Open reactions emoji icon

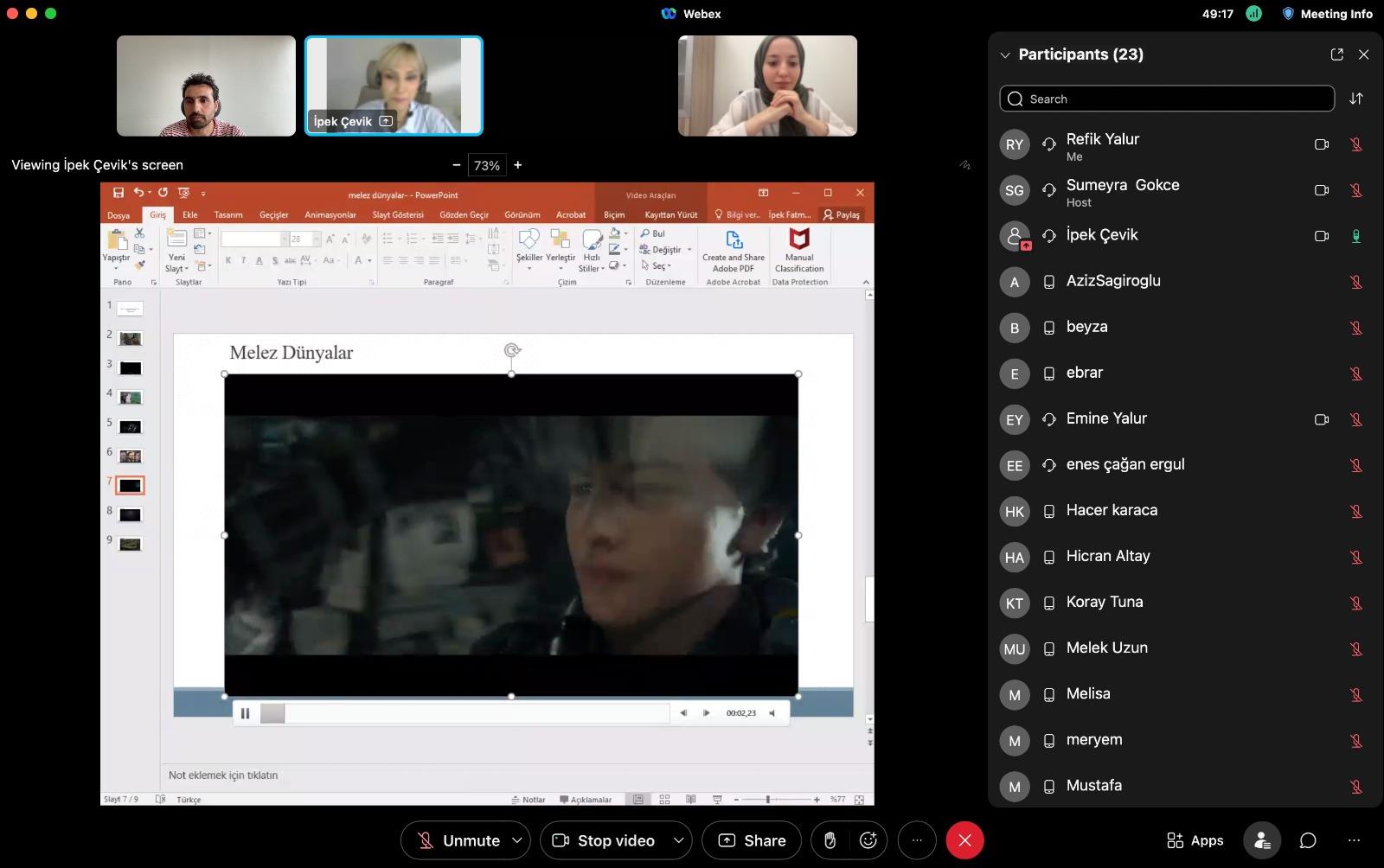click(868, 840)
